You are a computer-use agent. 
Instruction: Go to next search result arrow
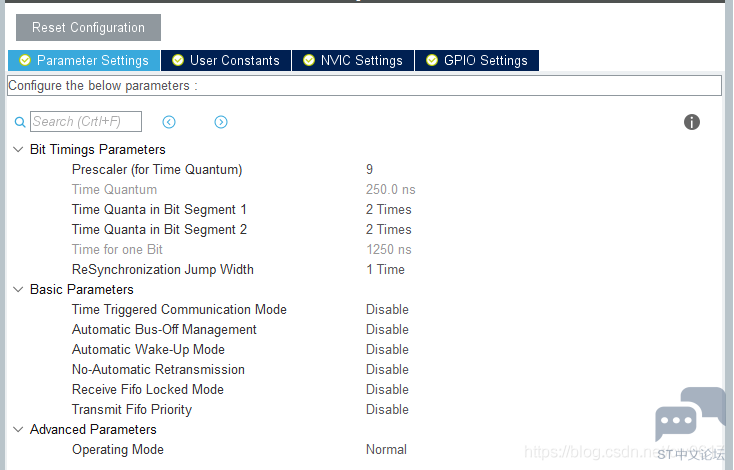(221, 122)
